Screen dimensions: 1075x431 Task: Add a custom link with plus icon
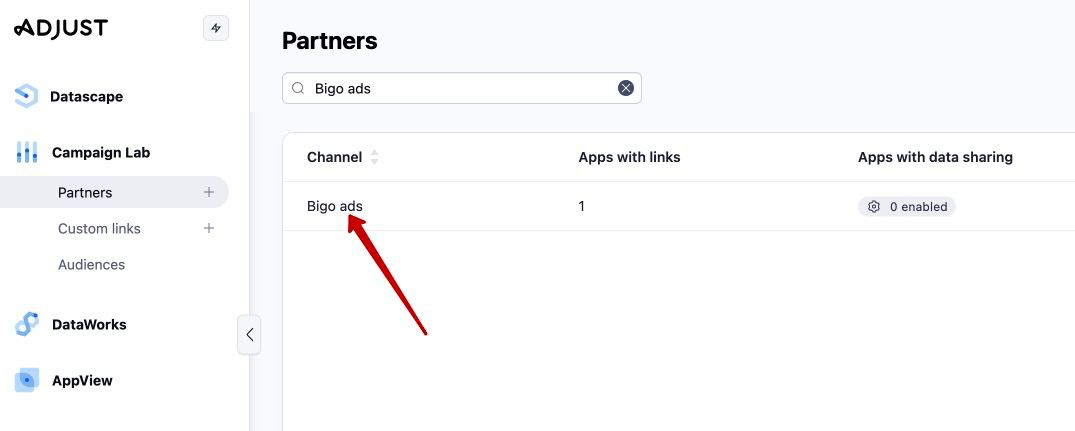pyautogui.click(x=209, y=228)
